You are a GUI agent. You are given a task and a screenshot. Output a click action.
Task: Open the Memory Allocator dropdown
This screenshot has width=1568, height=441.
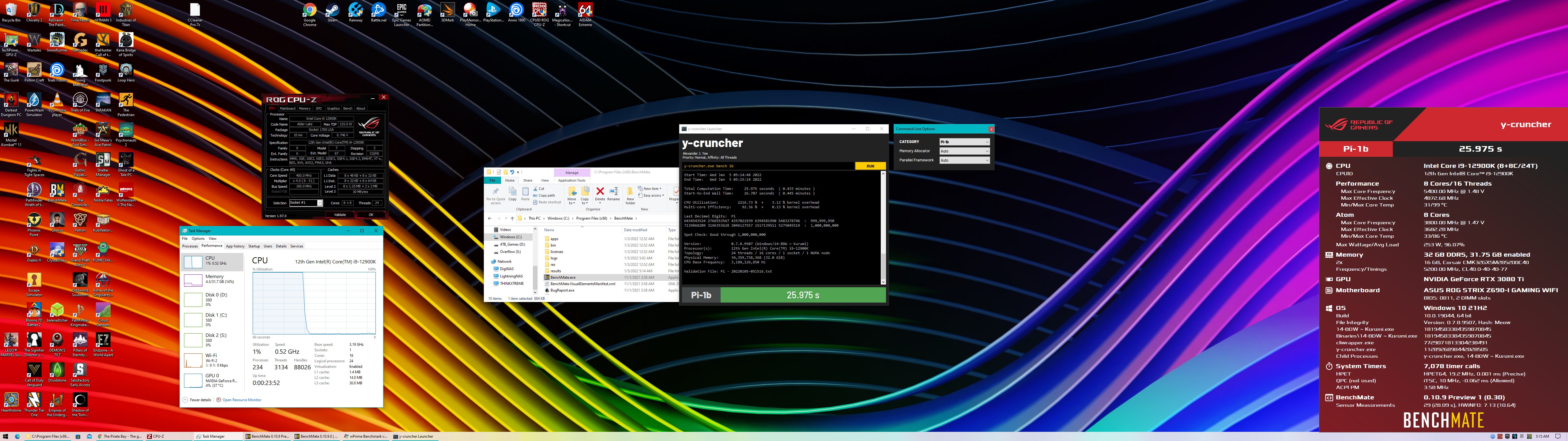pyautogui.click(x=964, y=151)
